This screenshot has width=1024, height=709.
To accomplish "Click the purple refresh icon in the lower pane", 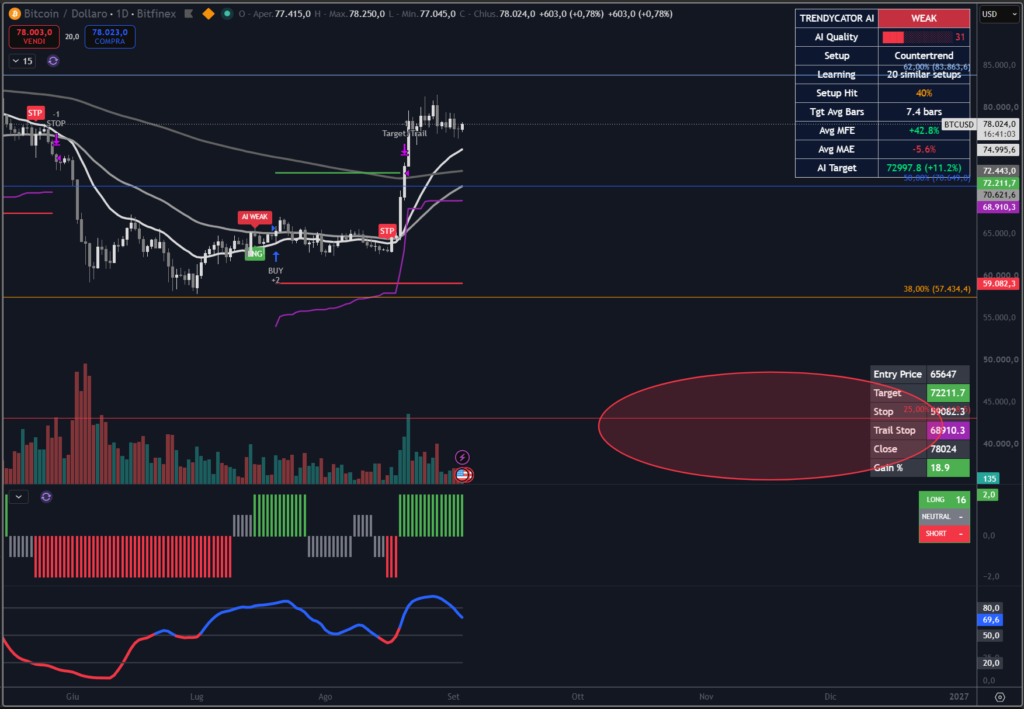I will [46, 497].
